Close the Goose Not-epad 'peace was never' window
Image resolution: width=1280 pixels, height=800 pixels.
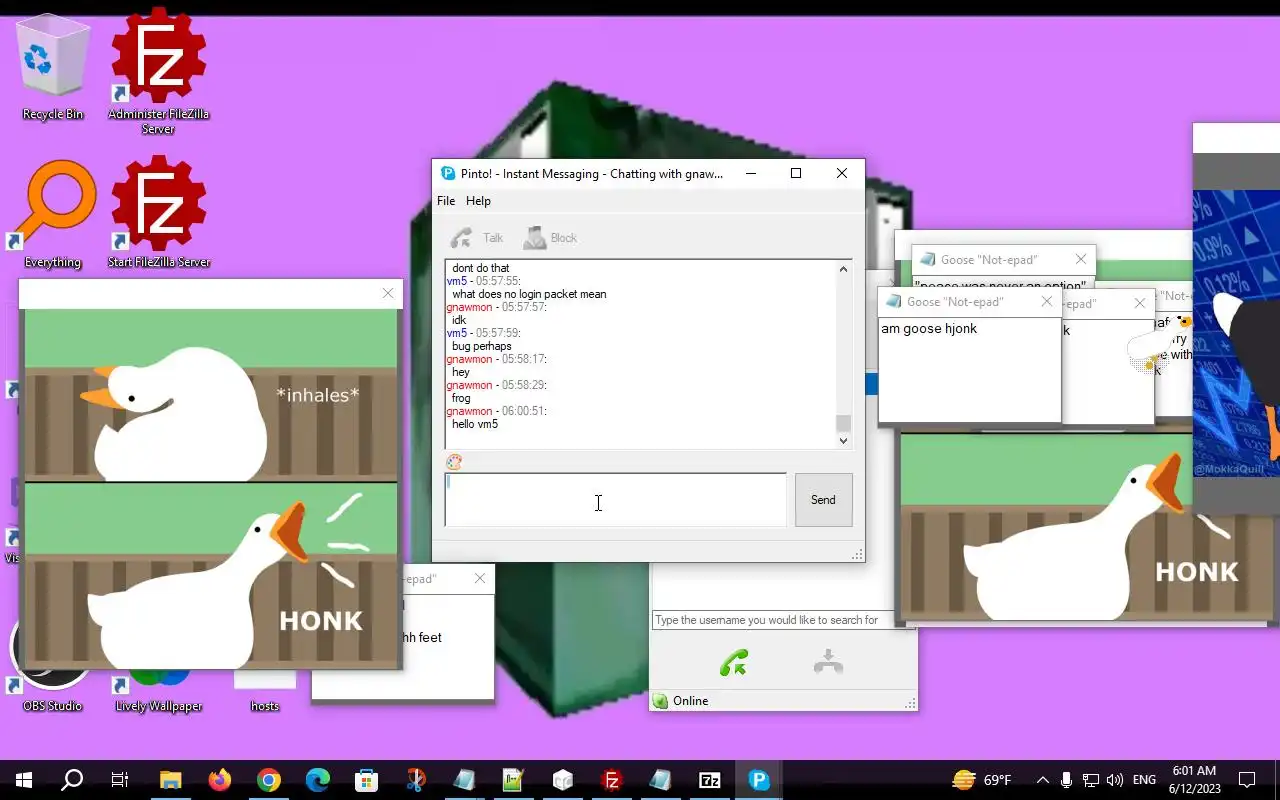(1080, 259)
